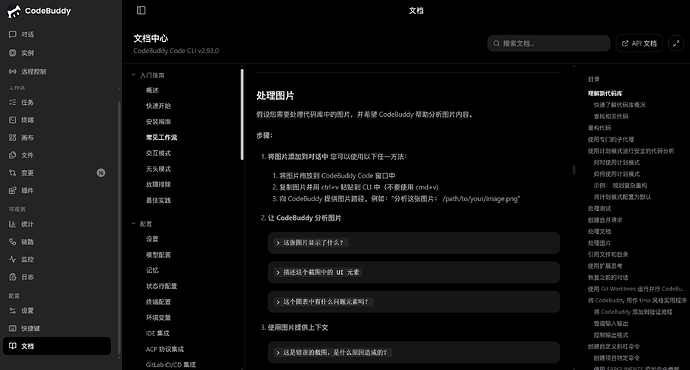Click the 15 badge on 变更
690x370 pixels.
coord(101,172)
